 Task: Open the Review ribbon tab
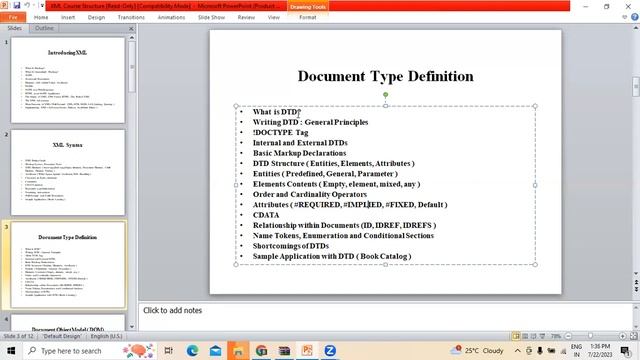tap(246, 18)
